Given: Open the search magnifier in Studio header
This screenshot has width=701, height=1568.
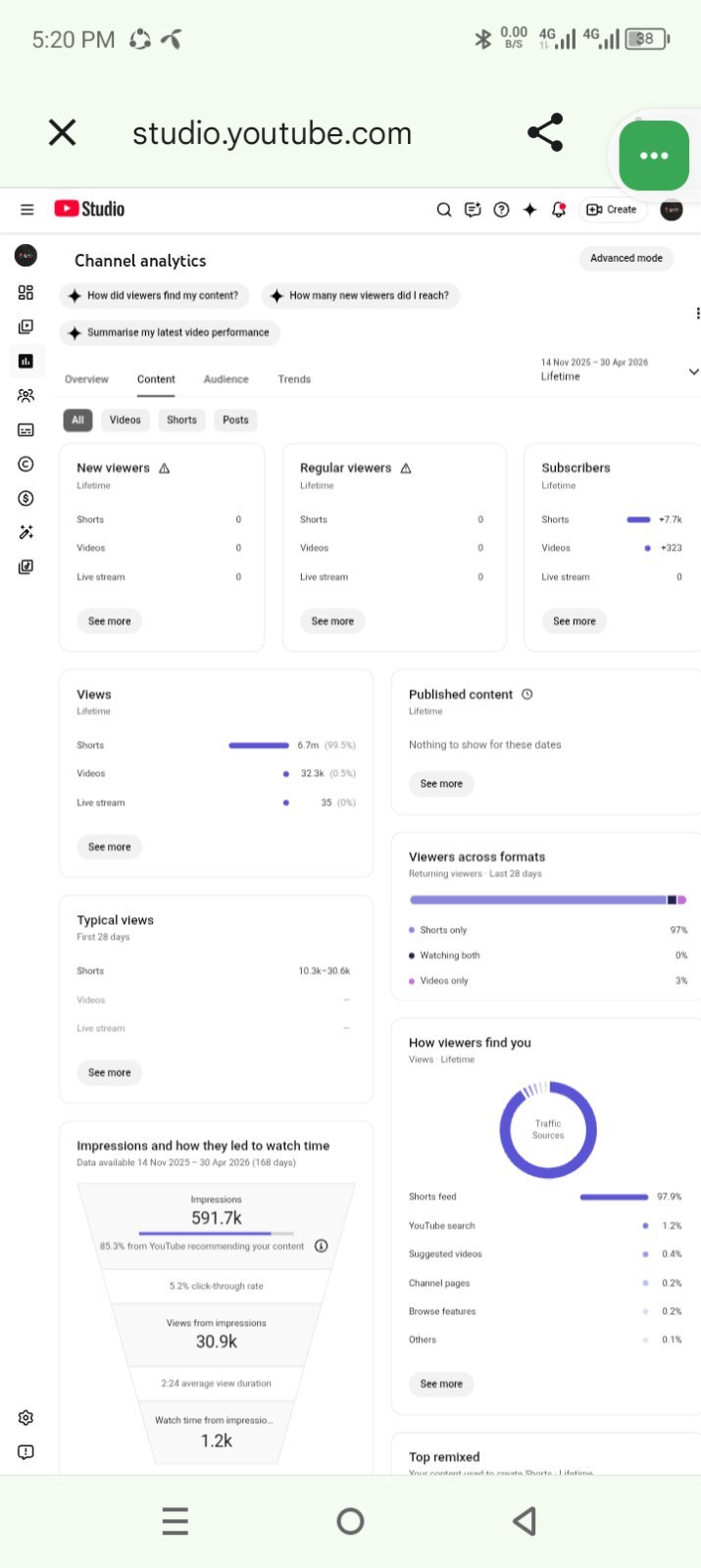Looking at the screenshot, I should click(444, 210).
